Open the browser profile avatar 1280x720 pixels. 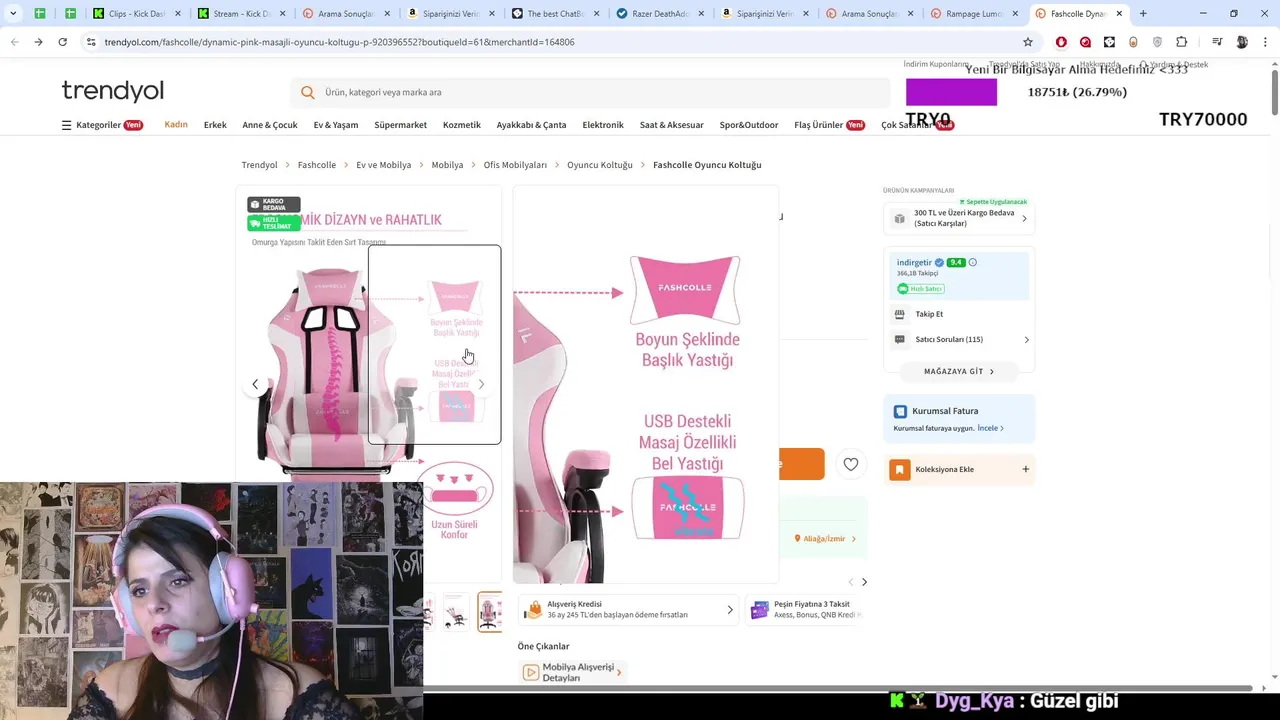1242,42
